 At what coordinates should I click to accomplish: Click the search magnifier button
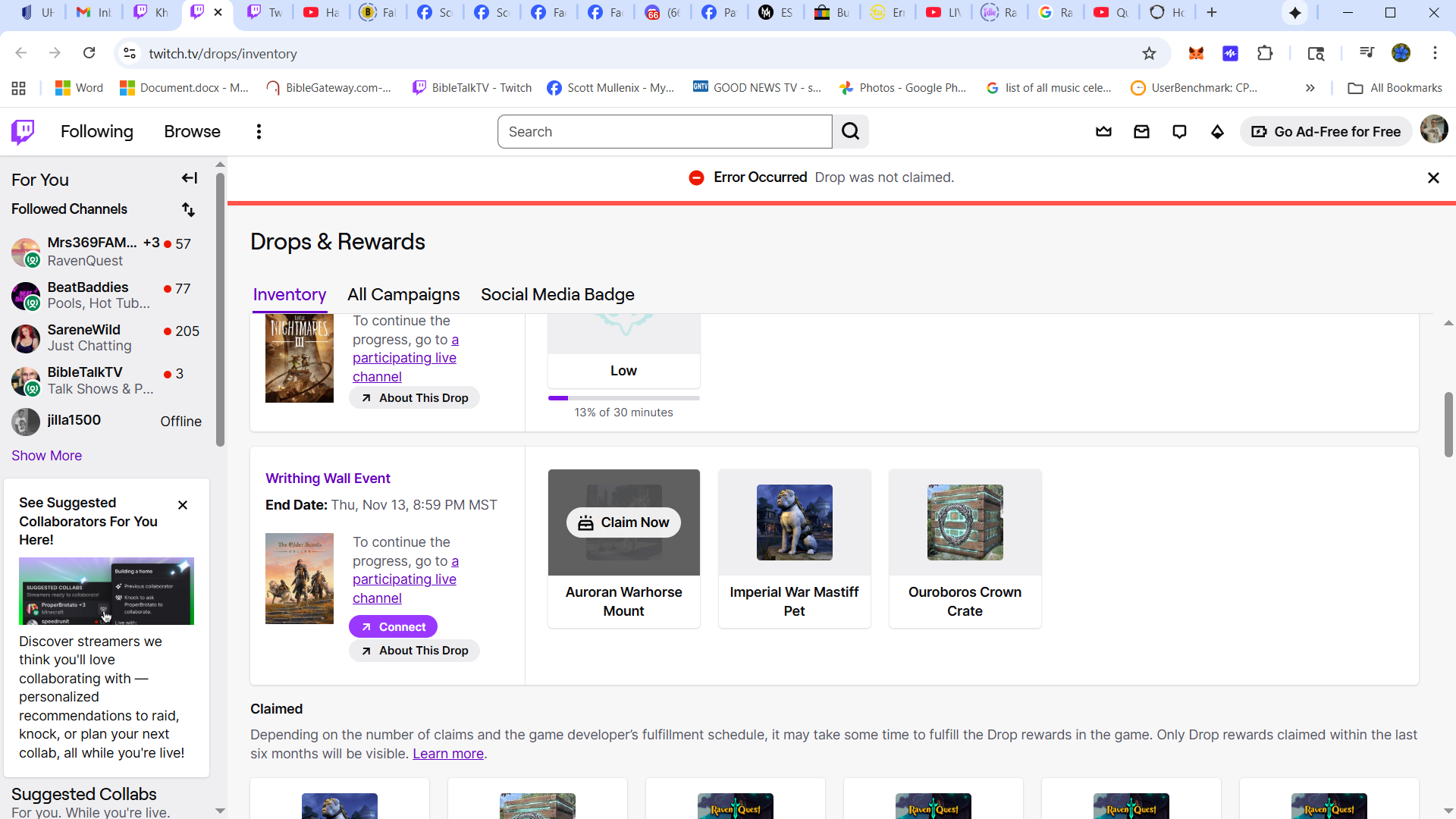point(850,132)
